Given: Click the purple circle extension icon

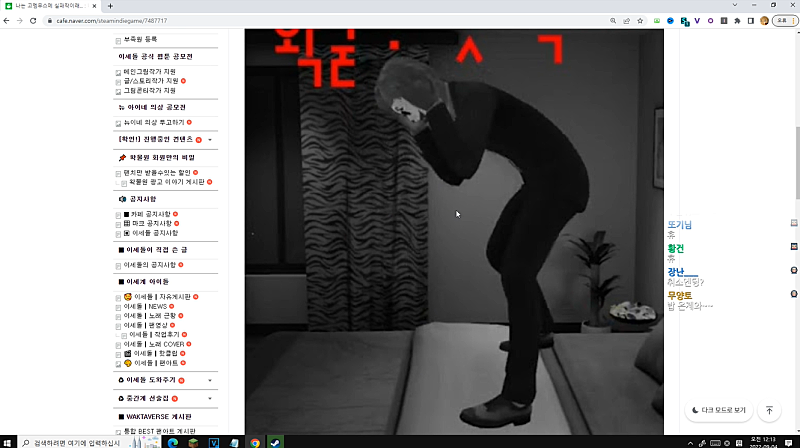Looking at the screenshot, I should pos(710,21).
